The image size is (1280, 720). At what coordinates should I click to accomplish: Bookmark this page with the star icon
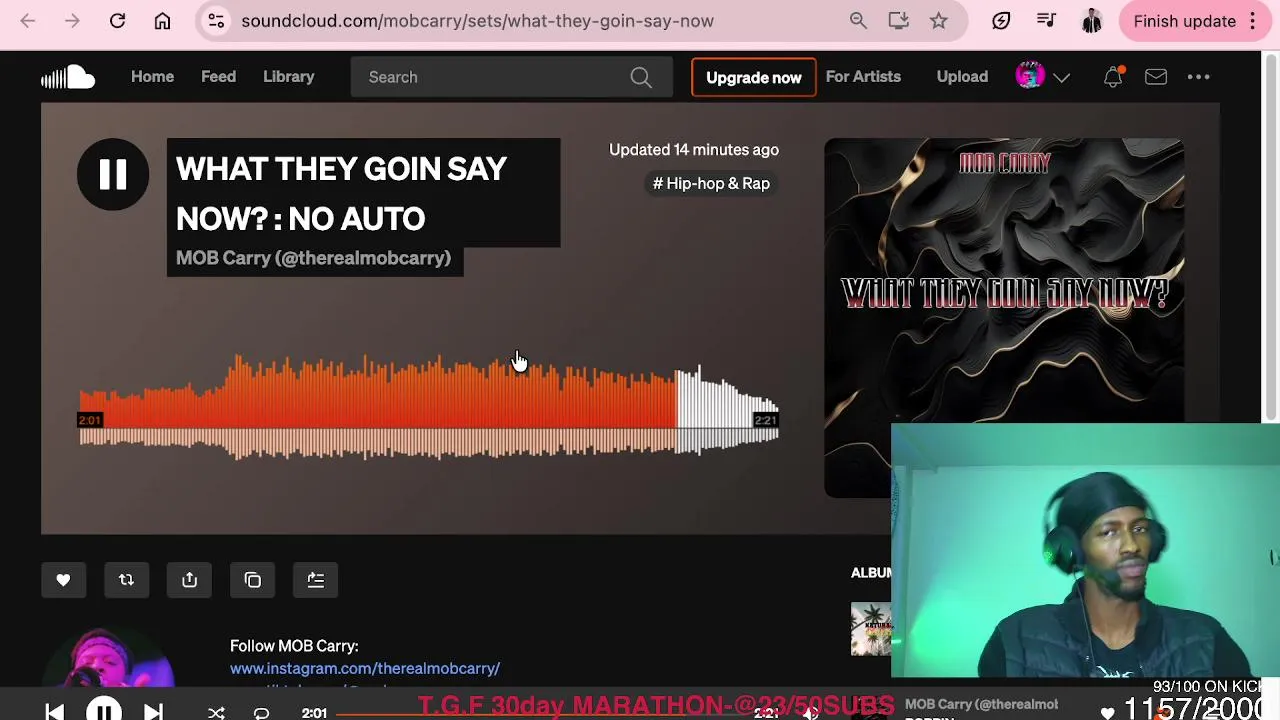click(x=938, y=21)
